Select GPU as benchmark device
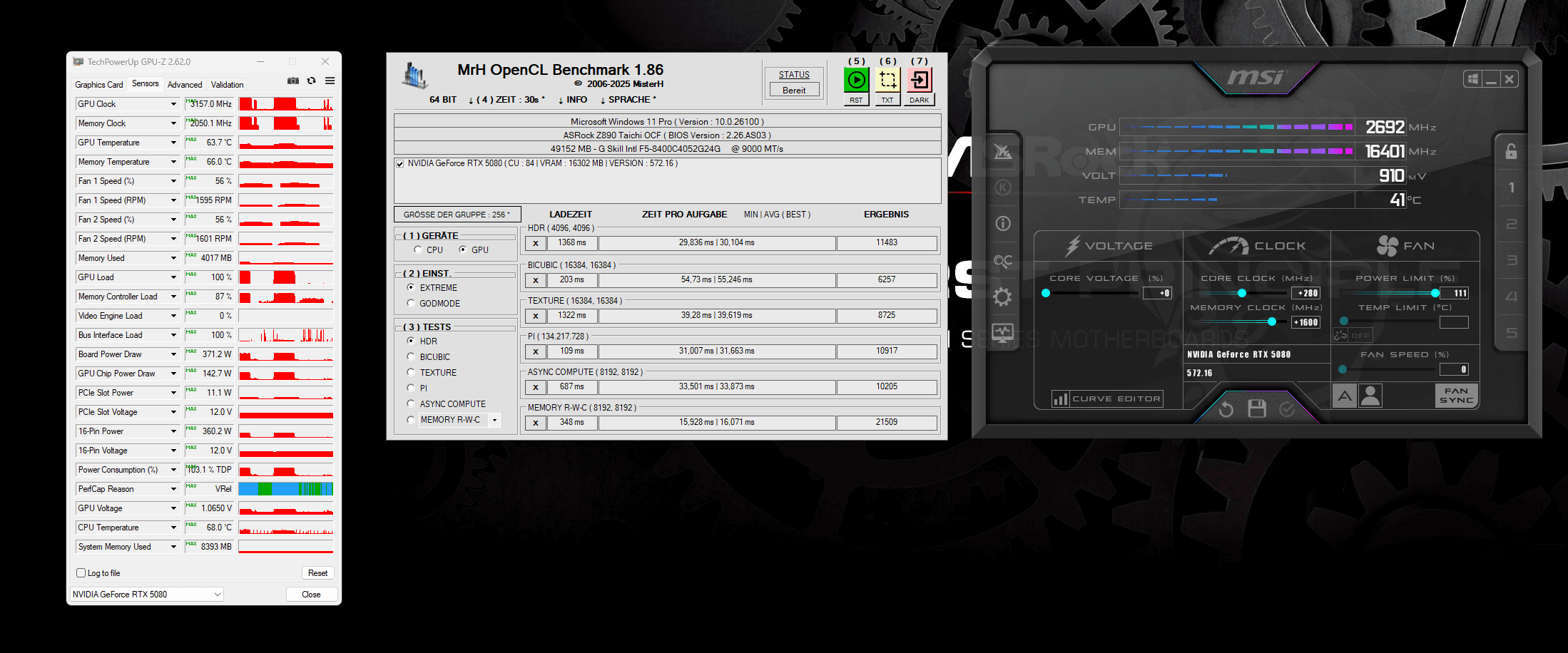 tap(463, 250)
